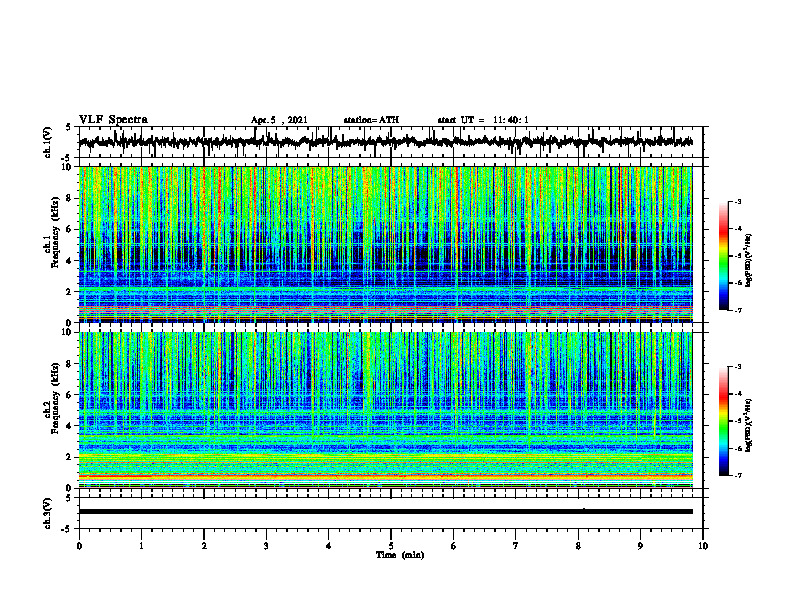The image size is (792, 612).
Task: Click time axis tick label "7"
Action: pos(516,546)
